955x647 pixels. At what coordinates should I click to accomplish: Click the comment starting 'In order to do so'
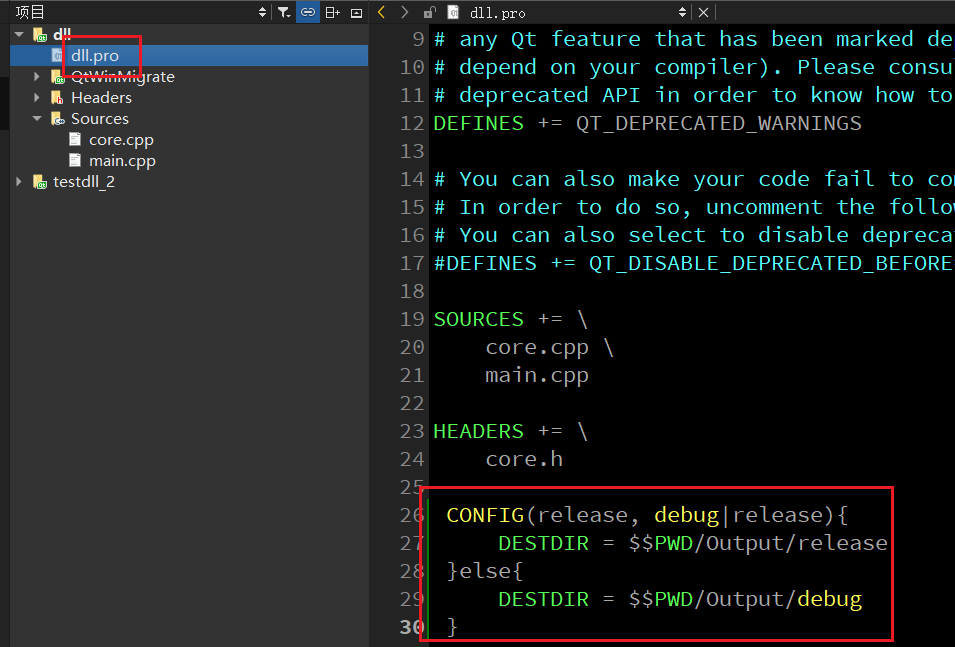(694, 208)
